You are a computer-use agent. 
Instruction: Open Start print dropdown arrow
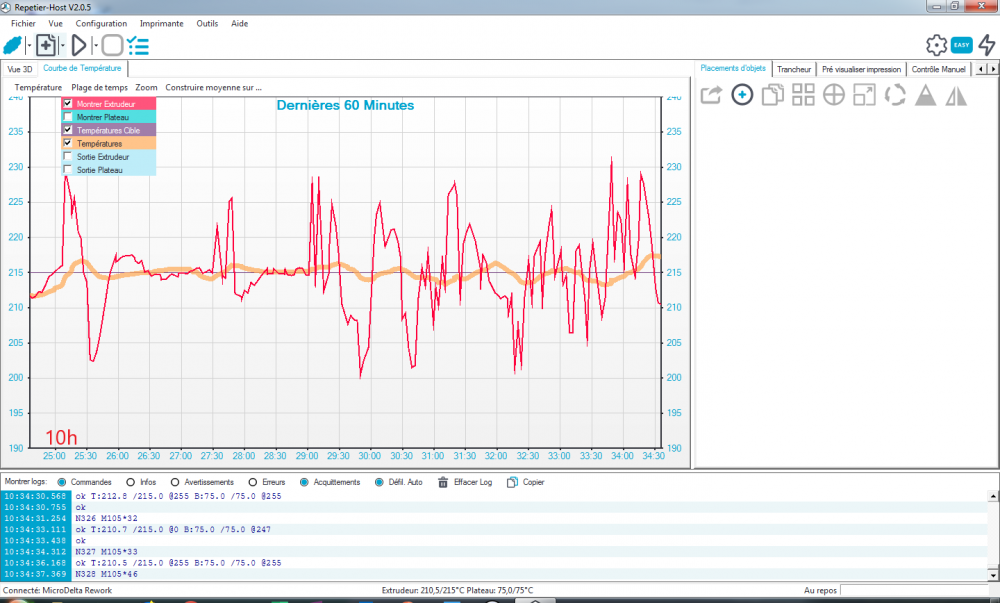pyautogui.click(x=95, y=45)
